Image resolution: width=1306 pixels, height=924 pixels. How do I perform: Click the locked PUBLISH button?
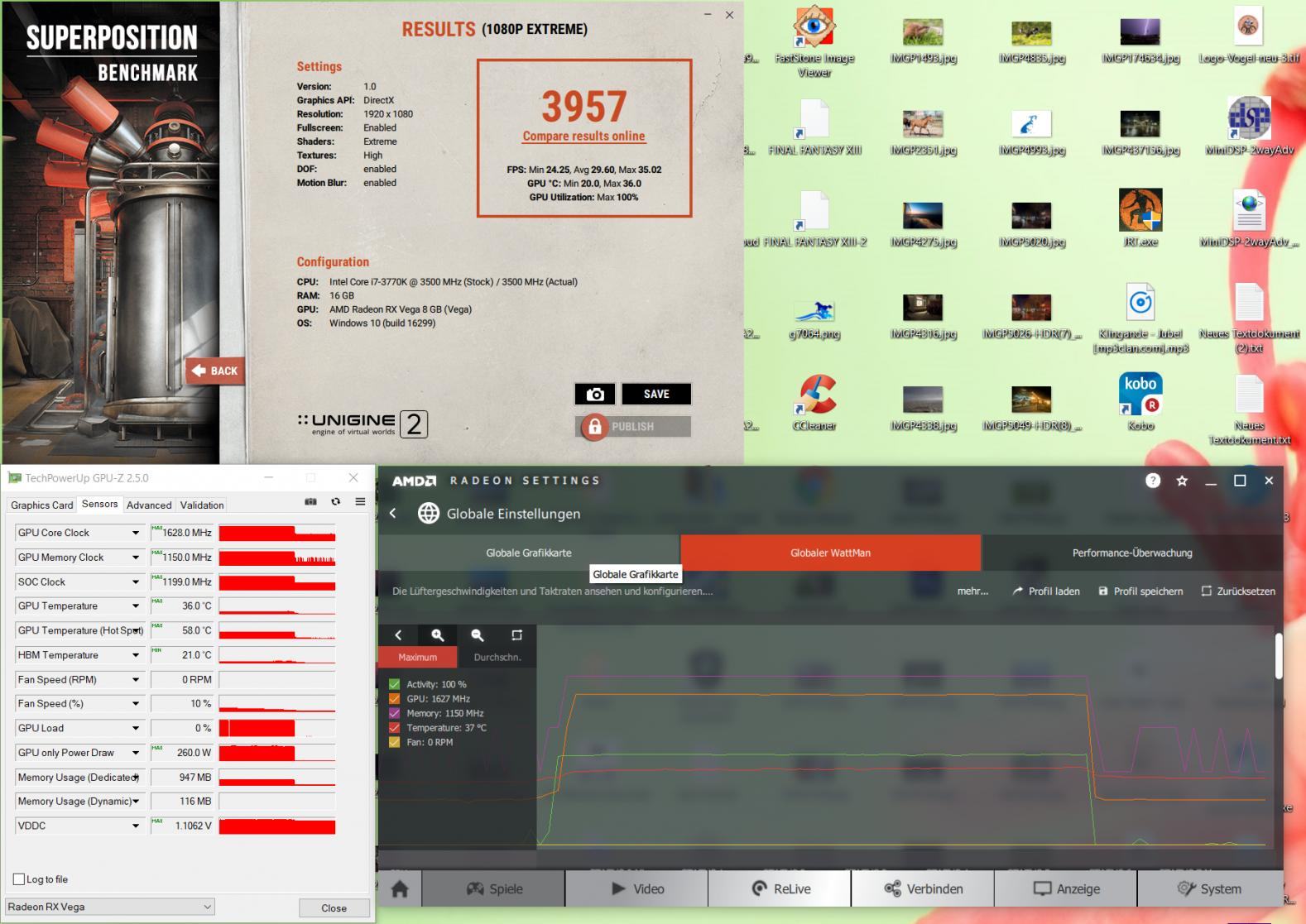[633, 427]
